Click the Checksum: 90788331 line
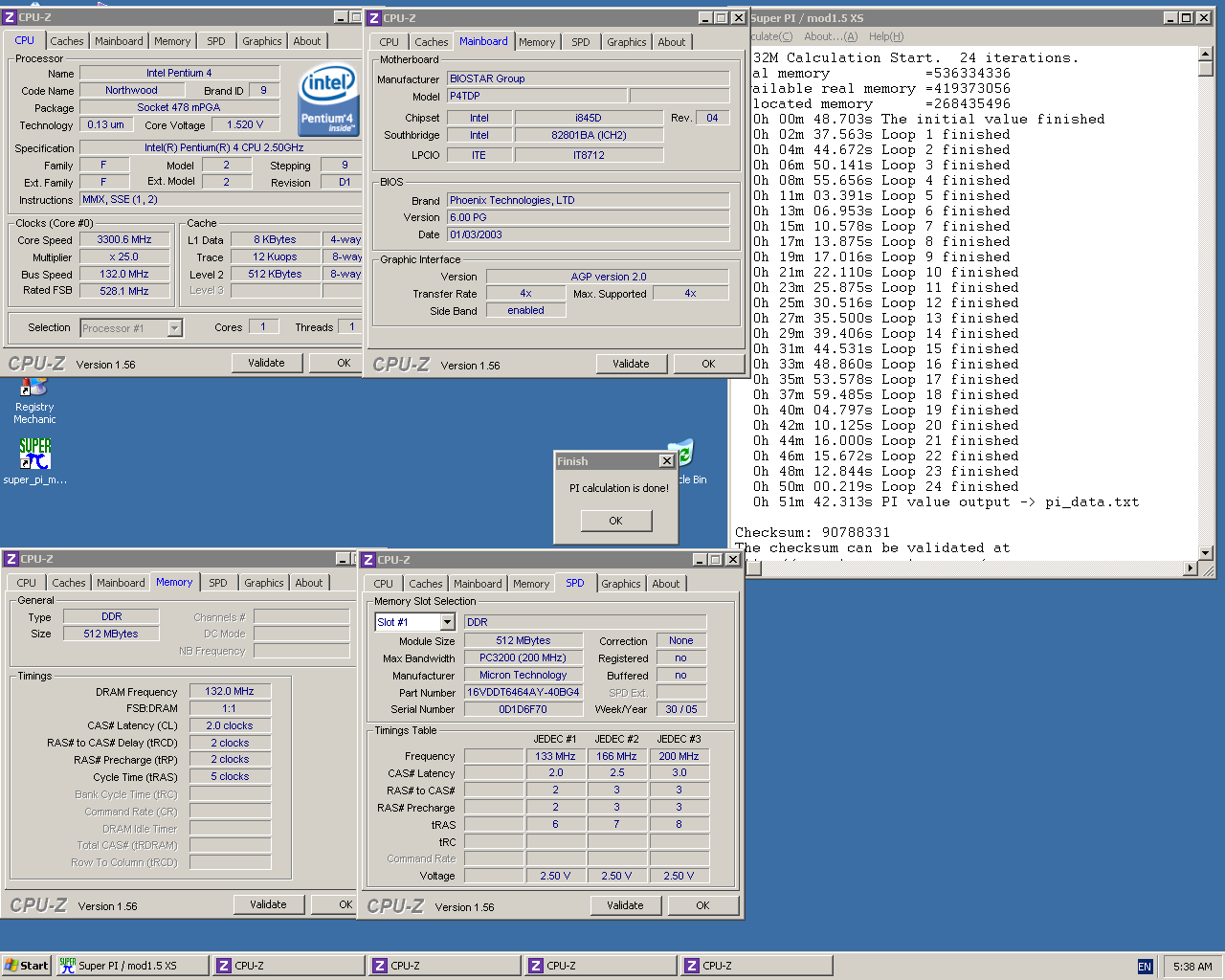The width and height of the screenshot is (1225, 980). click(x=813, y=532)
